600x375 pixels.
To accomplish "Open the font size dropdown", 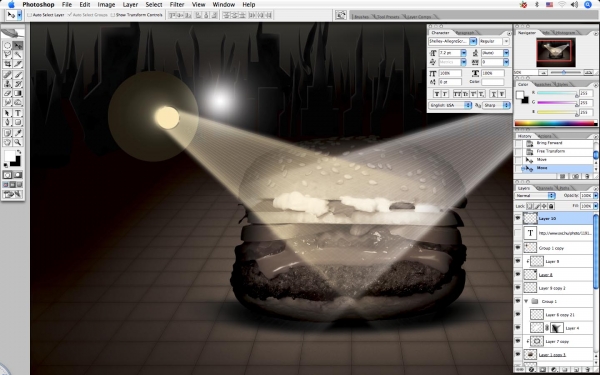I will [463, 53].
